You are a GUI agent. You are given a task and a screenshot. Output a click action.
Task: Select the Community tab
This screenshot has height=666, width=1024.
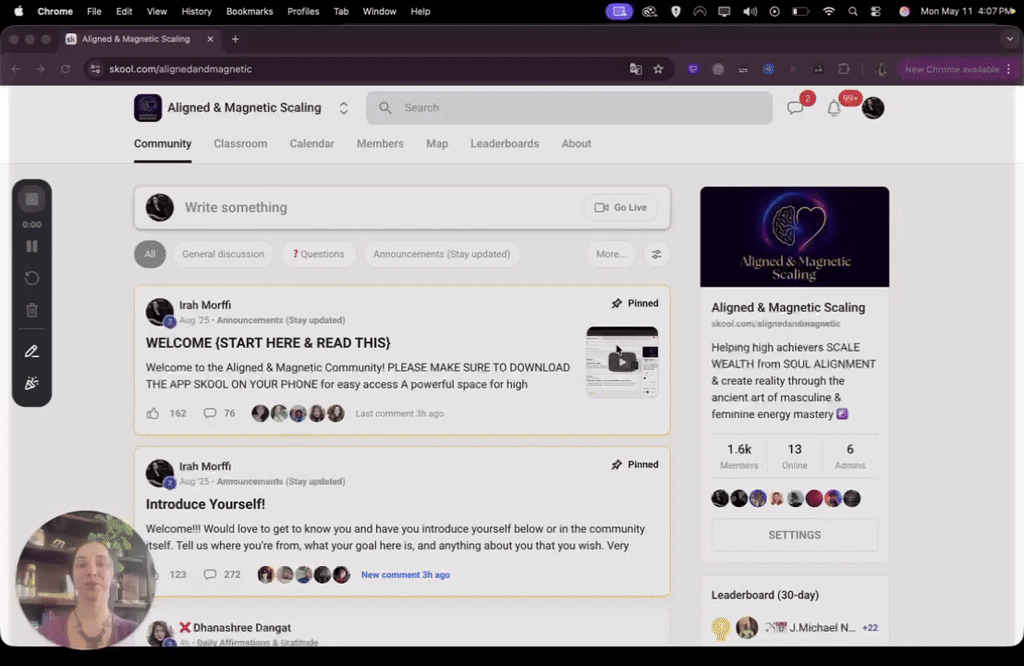pos(163,144)
